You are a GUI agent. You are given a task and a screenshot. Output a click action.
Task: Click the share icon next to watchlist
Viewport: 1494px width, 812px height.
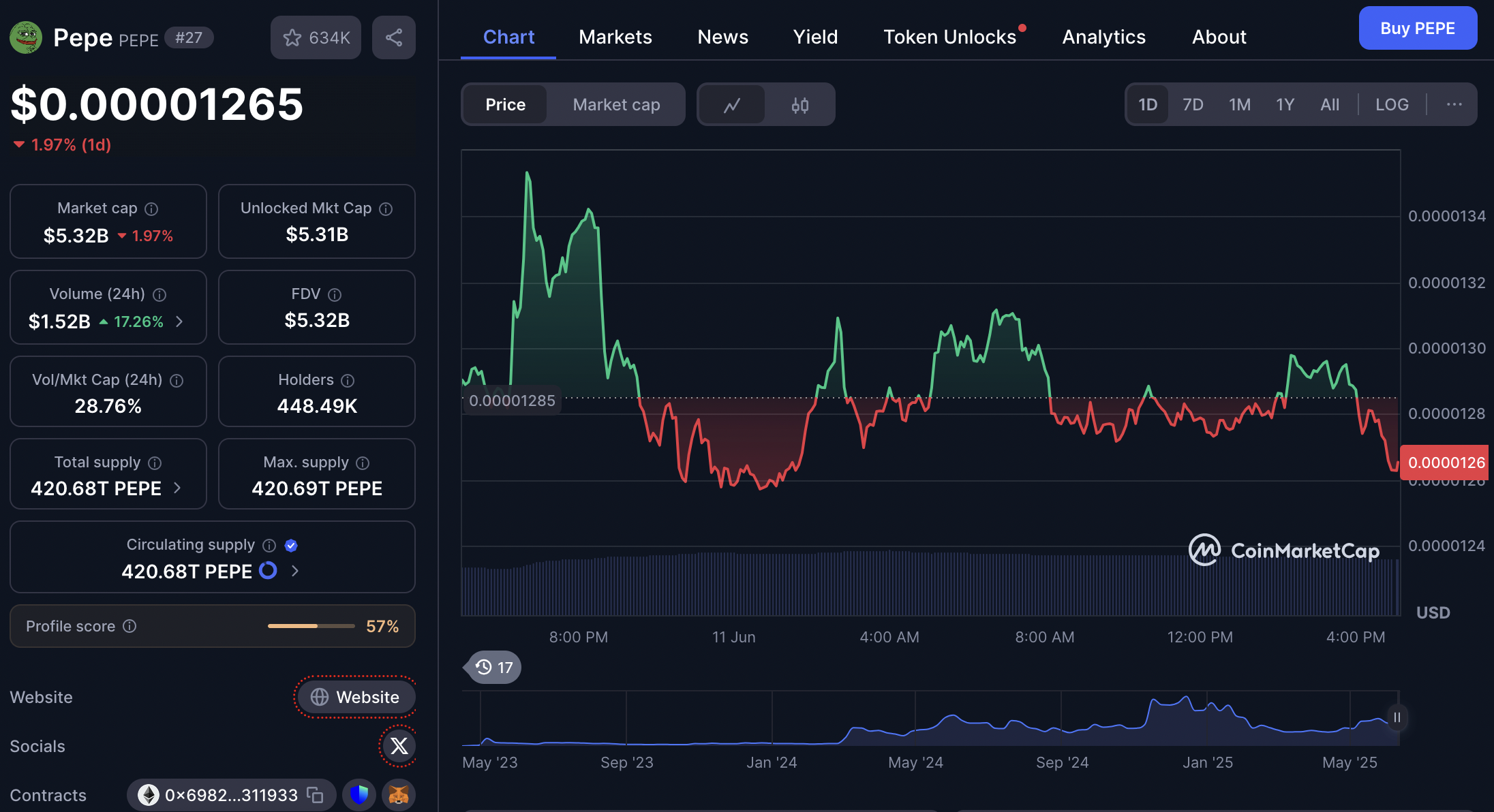click(393, 37)
